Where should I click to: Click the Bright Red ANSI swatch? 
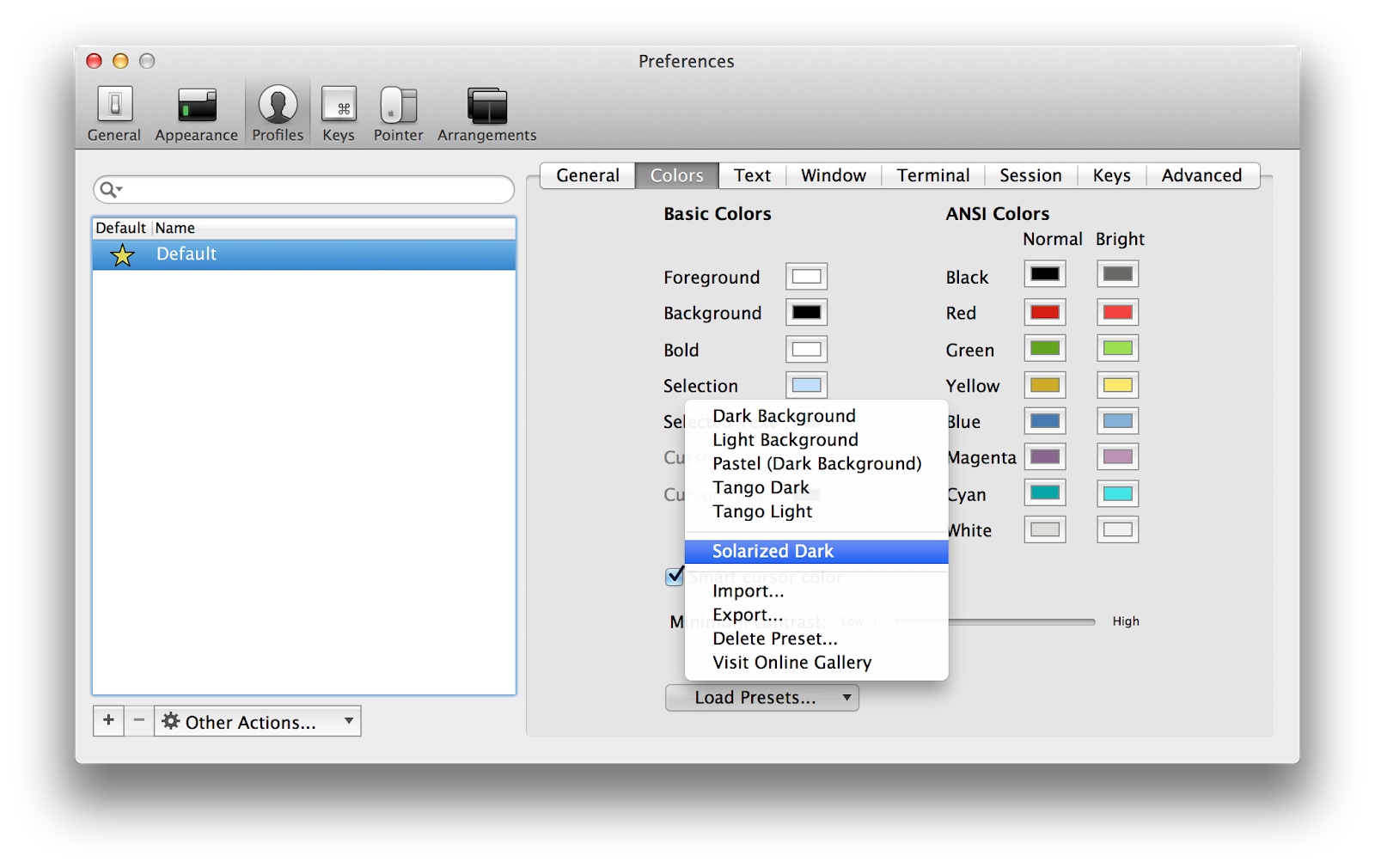point(1118,312)
